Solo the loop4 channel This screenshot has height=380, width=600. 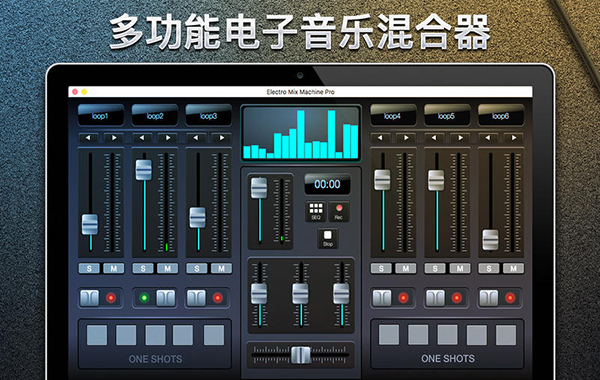tap(381, 268)
